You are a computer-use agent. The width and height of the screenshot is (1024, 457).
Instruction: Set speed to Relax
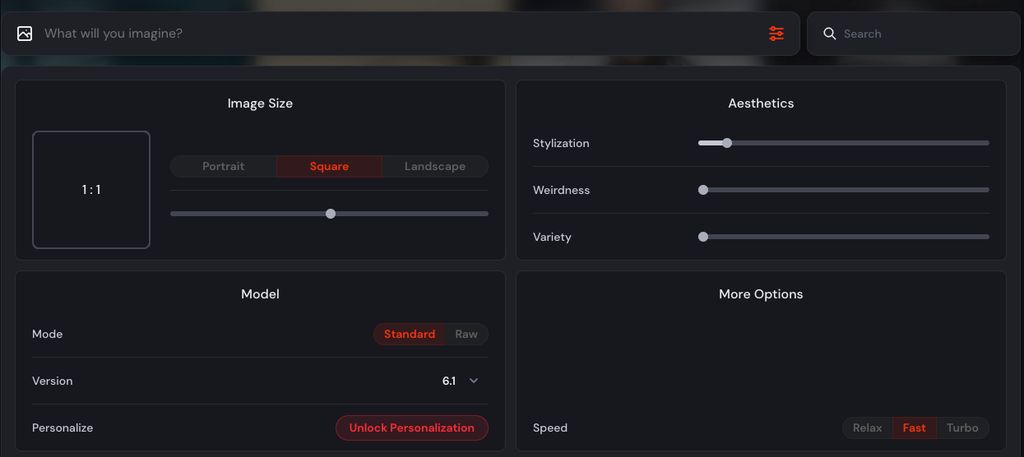[867, 428]
